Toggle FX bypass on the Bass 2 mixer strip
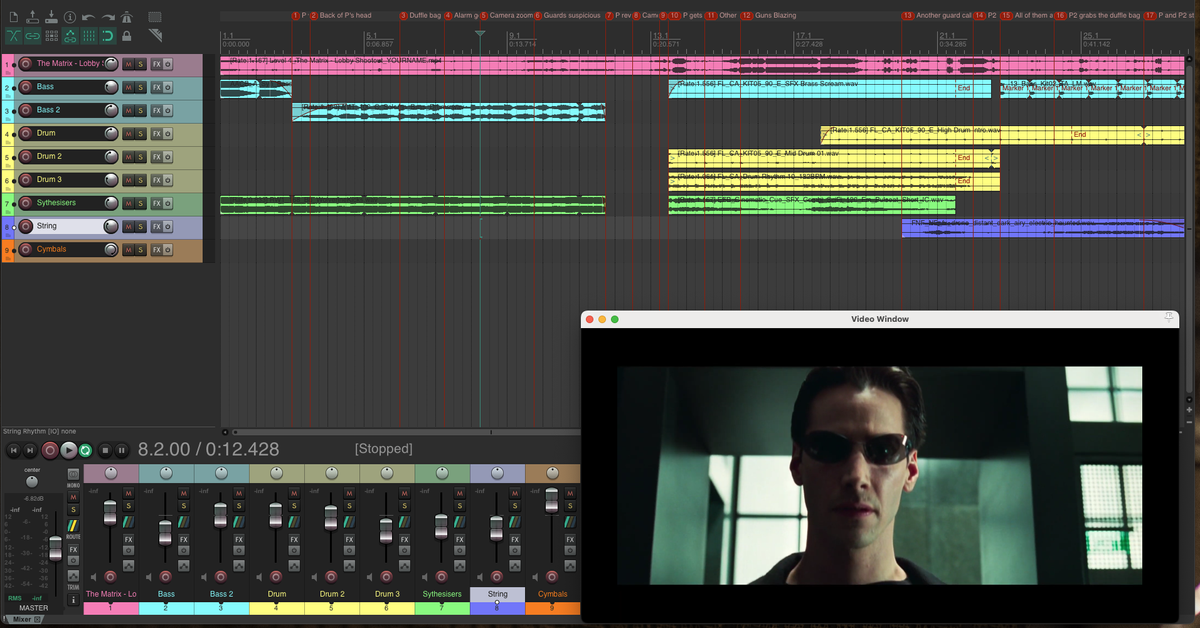1200x628 pixels. coord(238,549)
